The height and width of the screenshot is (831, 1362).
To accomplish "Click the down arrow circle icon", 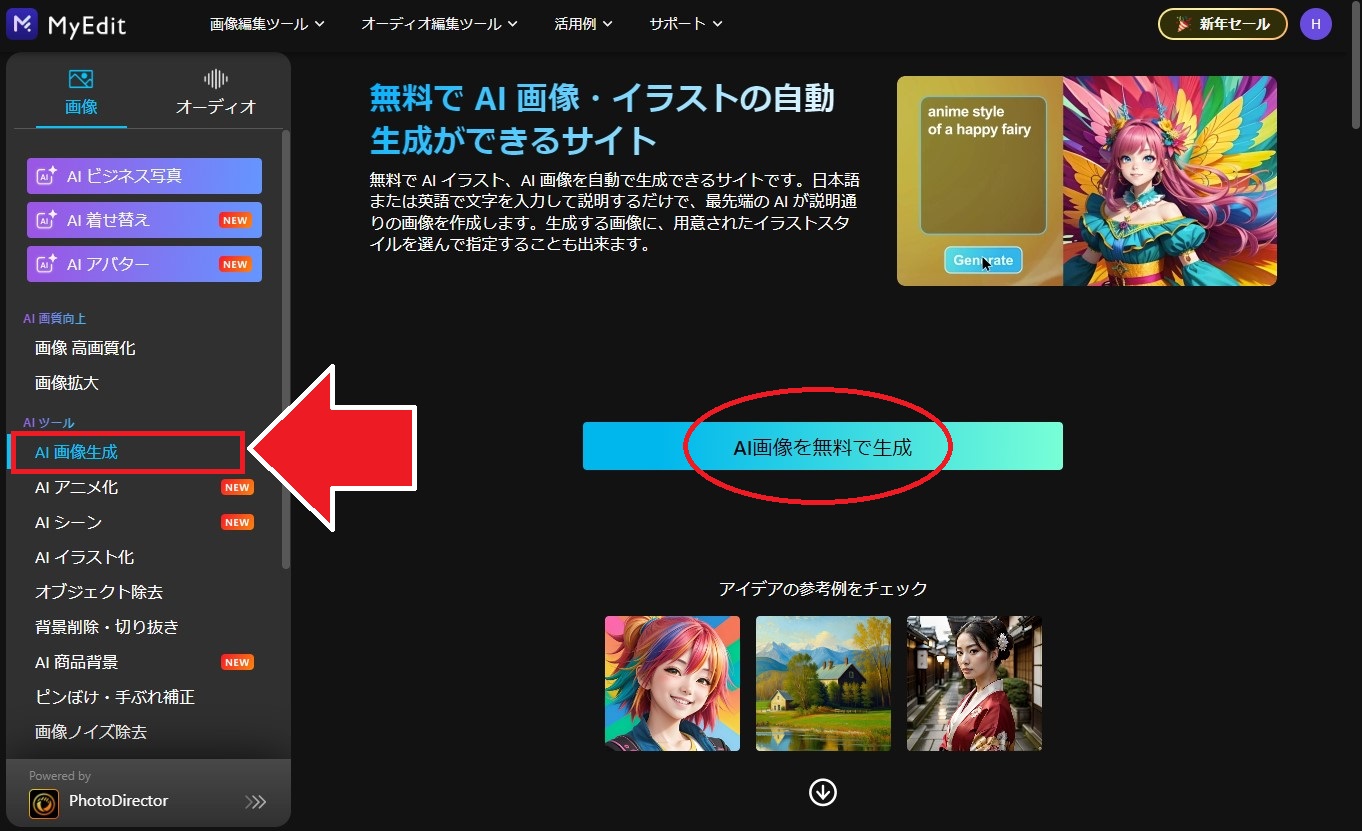I will [823, 793].
